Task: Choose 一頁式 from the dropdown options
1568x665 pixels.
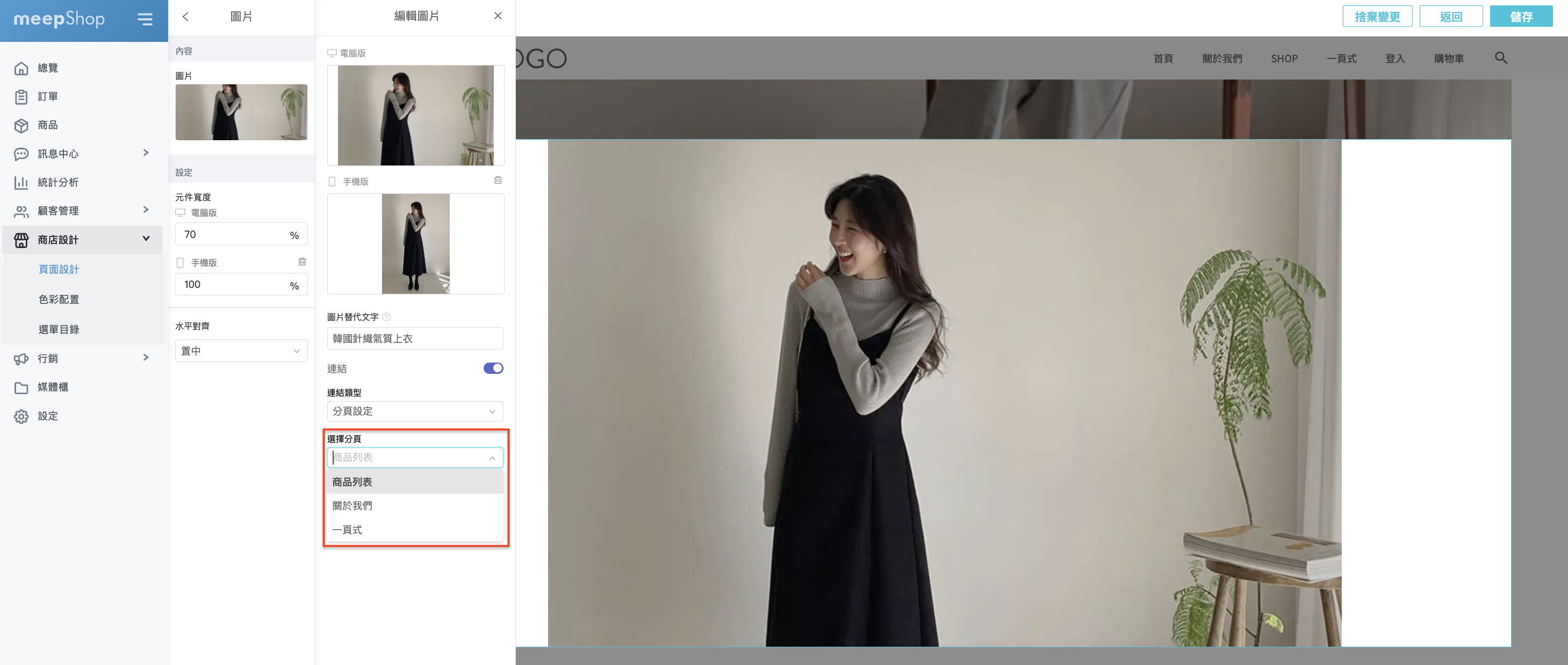Action: point(348,529)
